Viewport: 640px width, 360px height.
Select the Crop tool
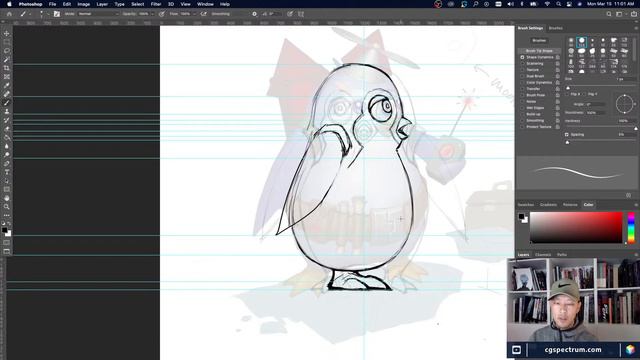7,68
